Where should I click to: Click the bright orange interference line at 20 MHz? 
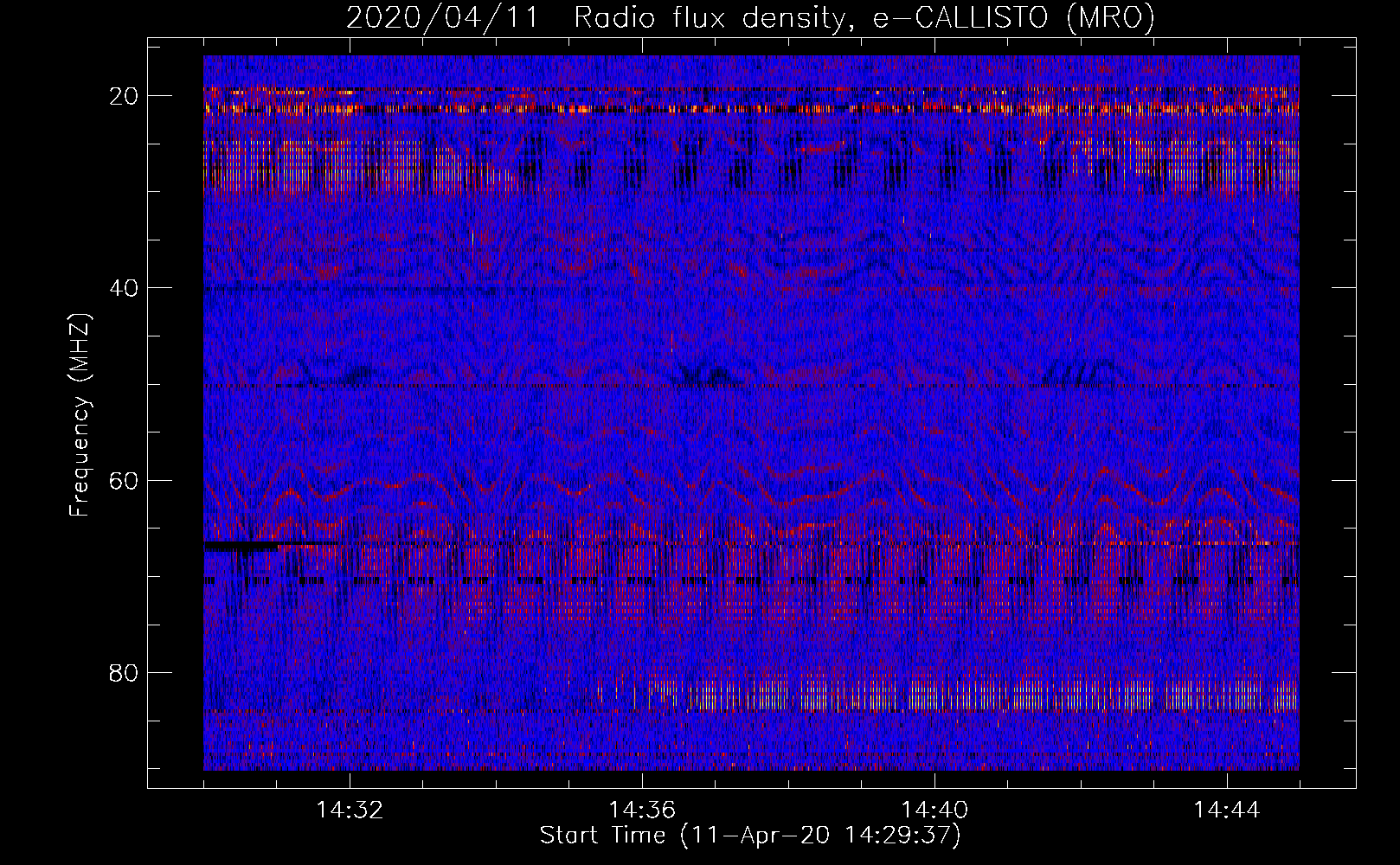coord(751,109)
